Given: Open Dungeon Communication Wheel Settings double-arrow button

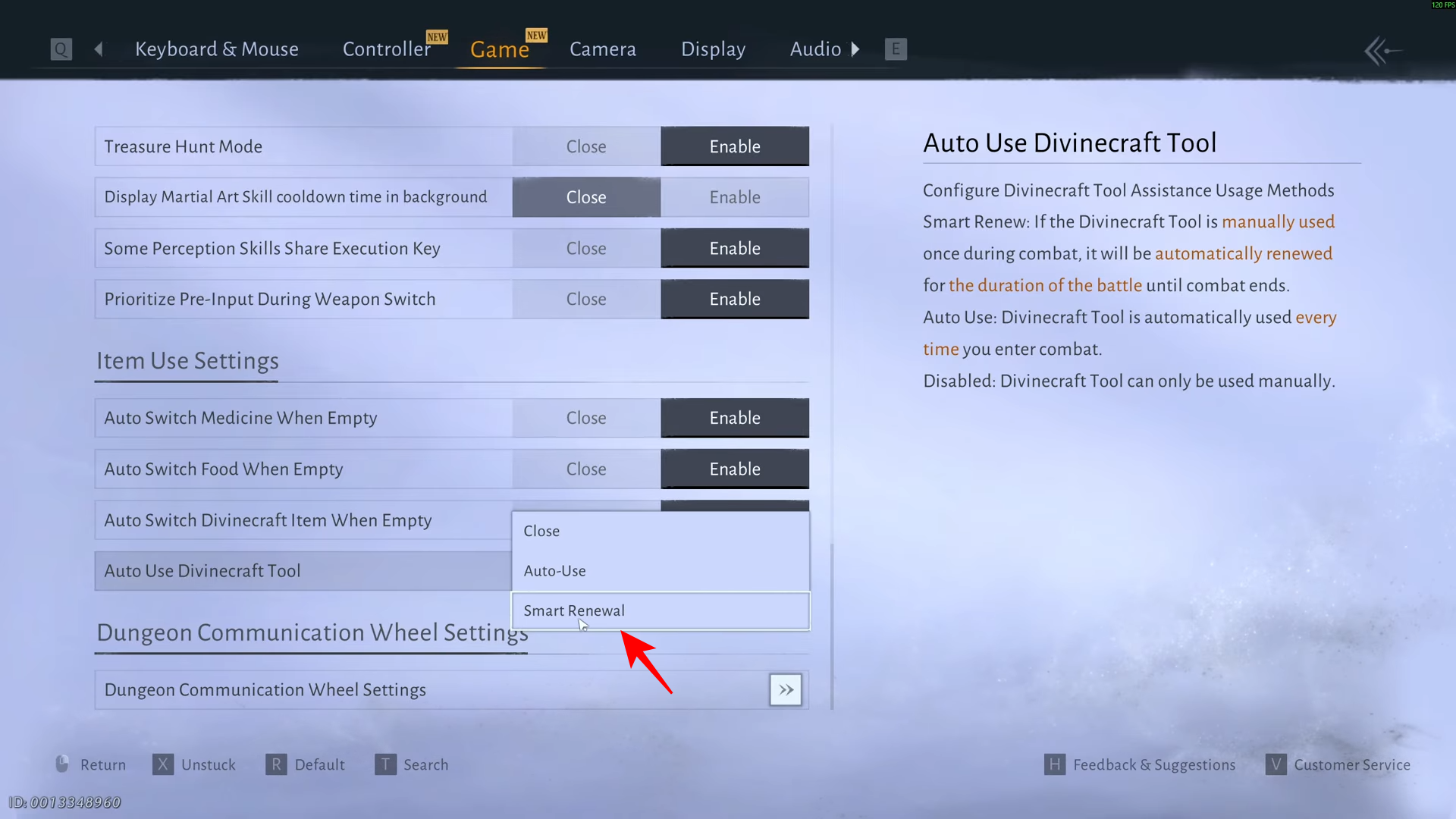Looking at the screenshot, I should click(x=786, y=690).
